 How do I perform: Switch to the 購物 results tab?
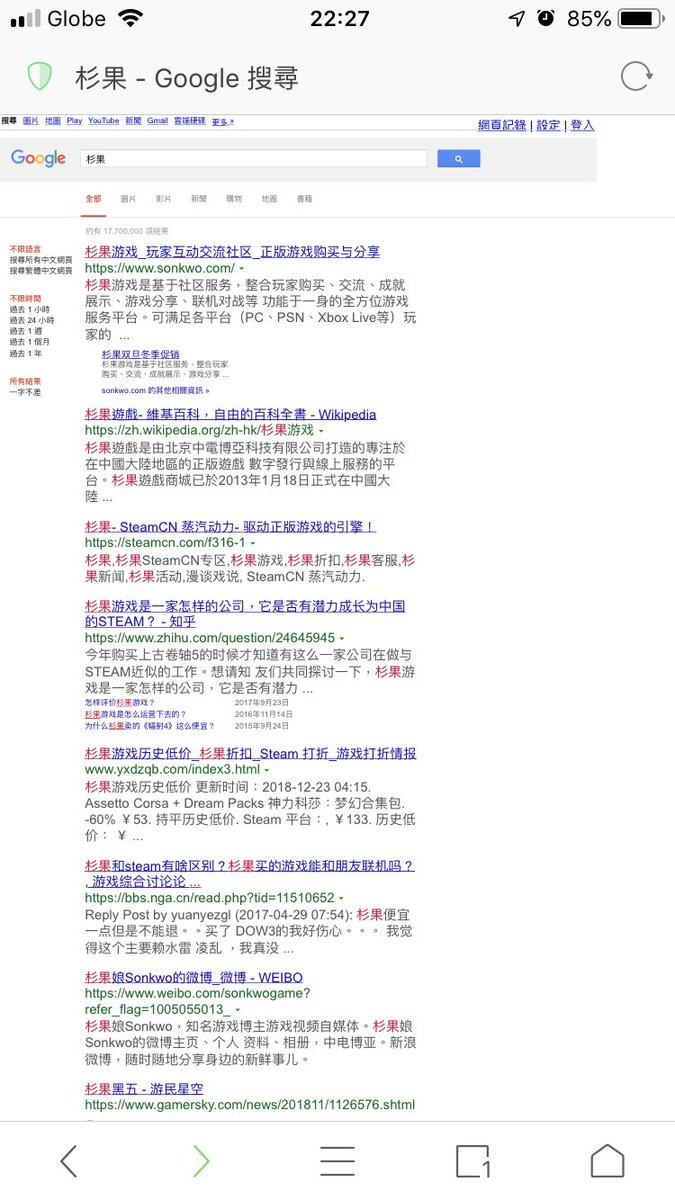[x=234, y=199]
